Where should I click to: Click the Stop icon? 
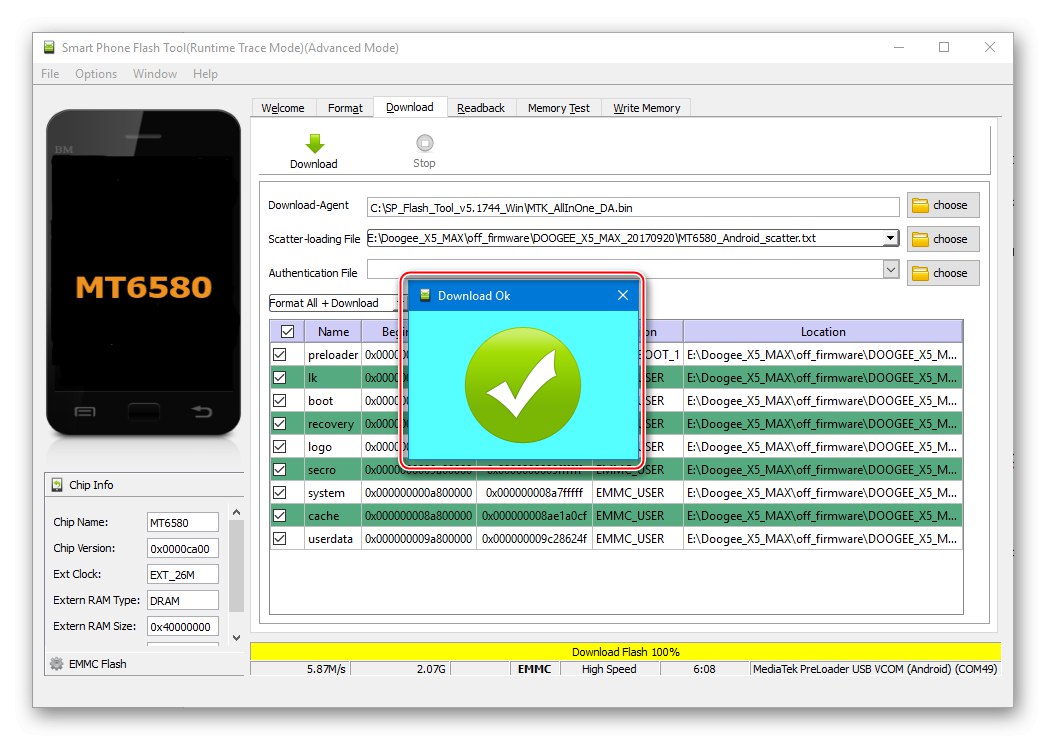[x=424, y=141]
